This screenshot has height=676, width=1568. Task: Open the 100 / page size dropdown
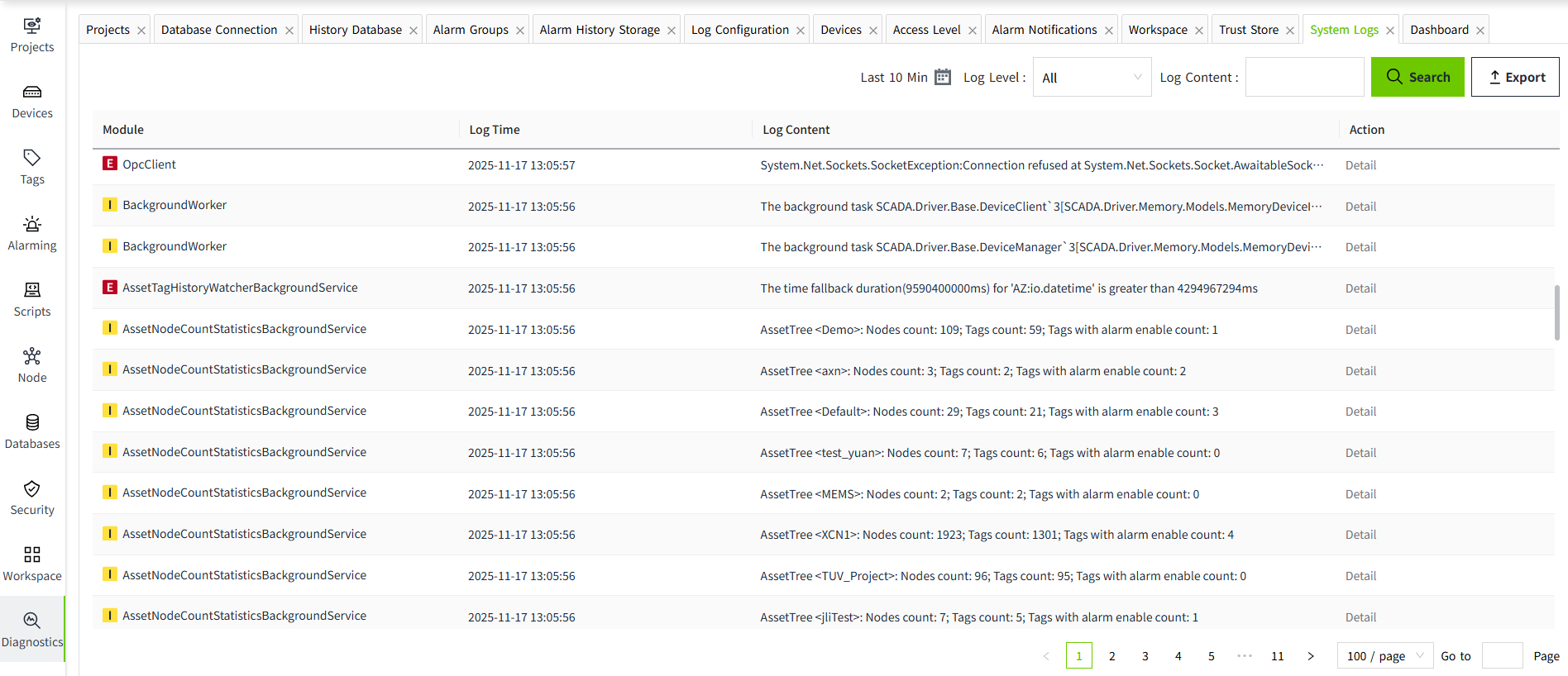coord(1384,655)
